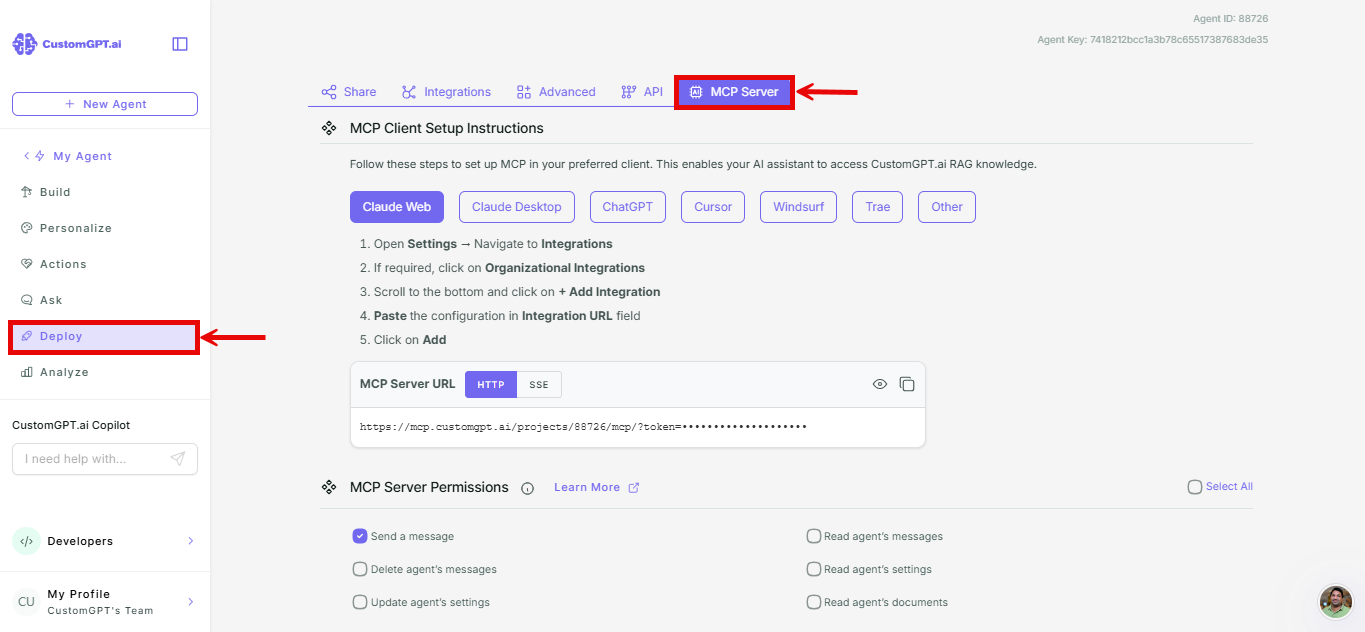This screenshot has height=632, width=1365.
Task: Open the API tab
Action: (x=642, y=92)
